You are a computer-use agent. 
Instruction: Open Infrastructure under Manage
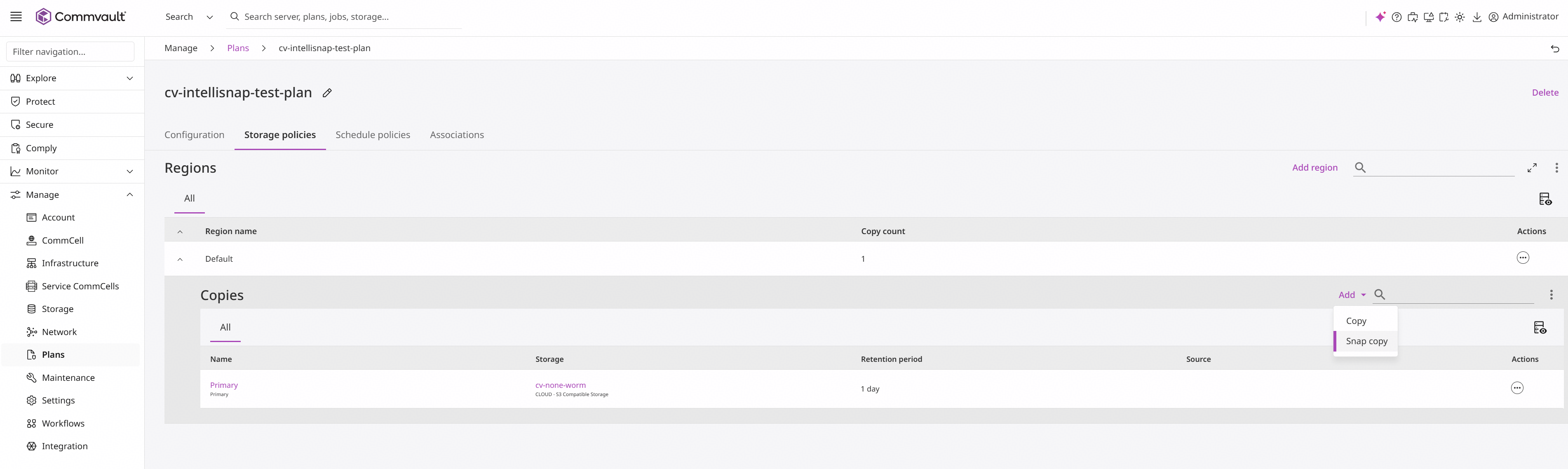point(70,263)
